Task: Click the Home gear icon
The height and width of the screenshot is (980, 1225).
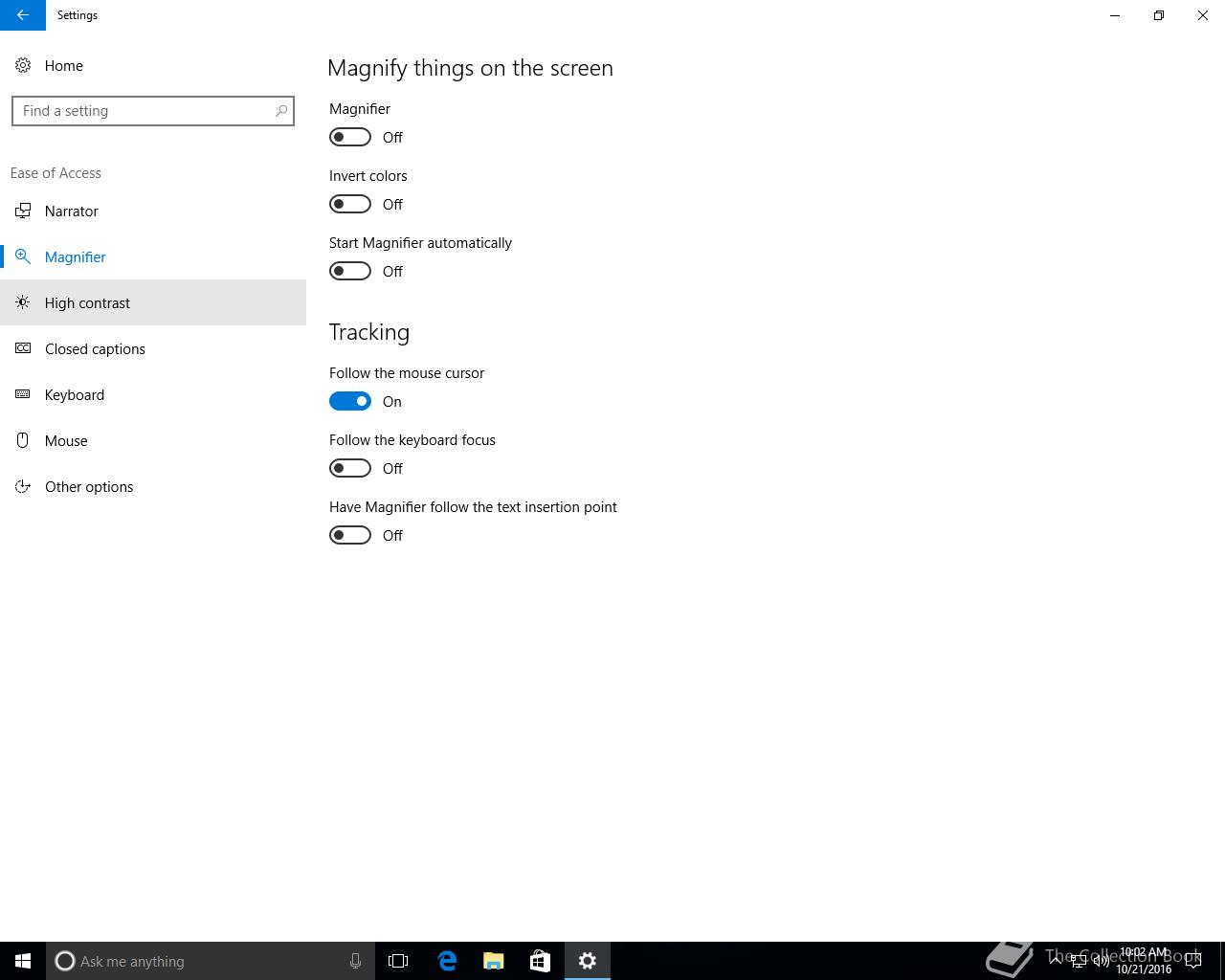Action: [x=23, y=65]
